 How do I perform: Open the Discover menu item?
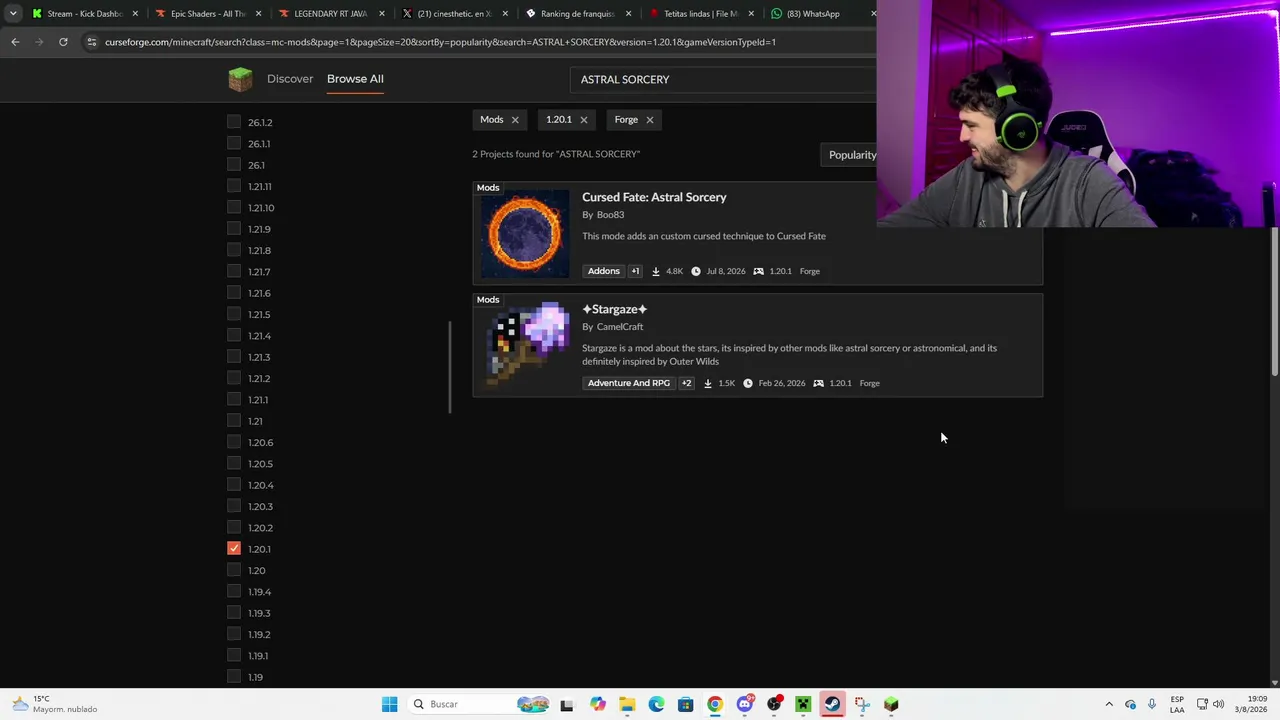tap(290, 79)
